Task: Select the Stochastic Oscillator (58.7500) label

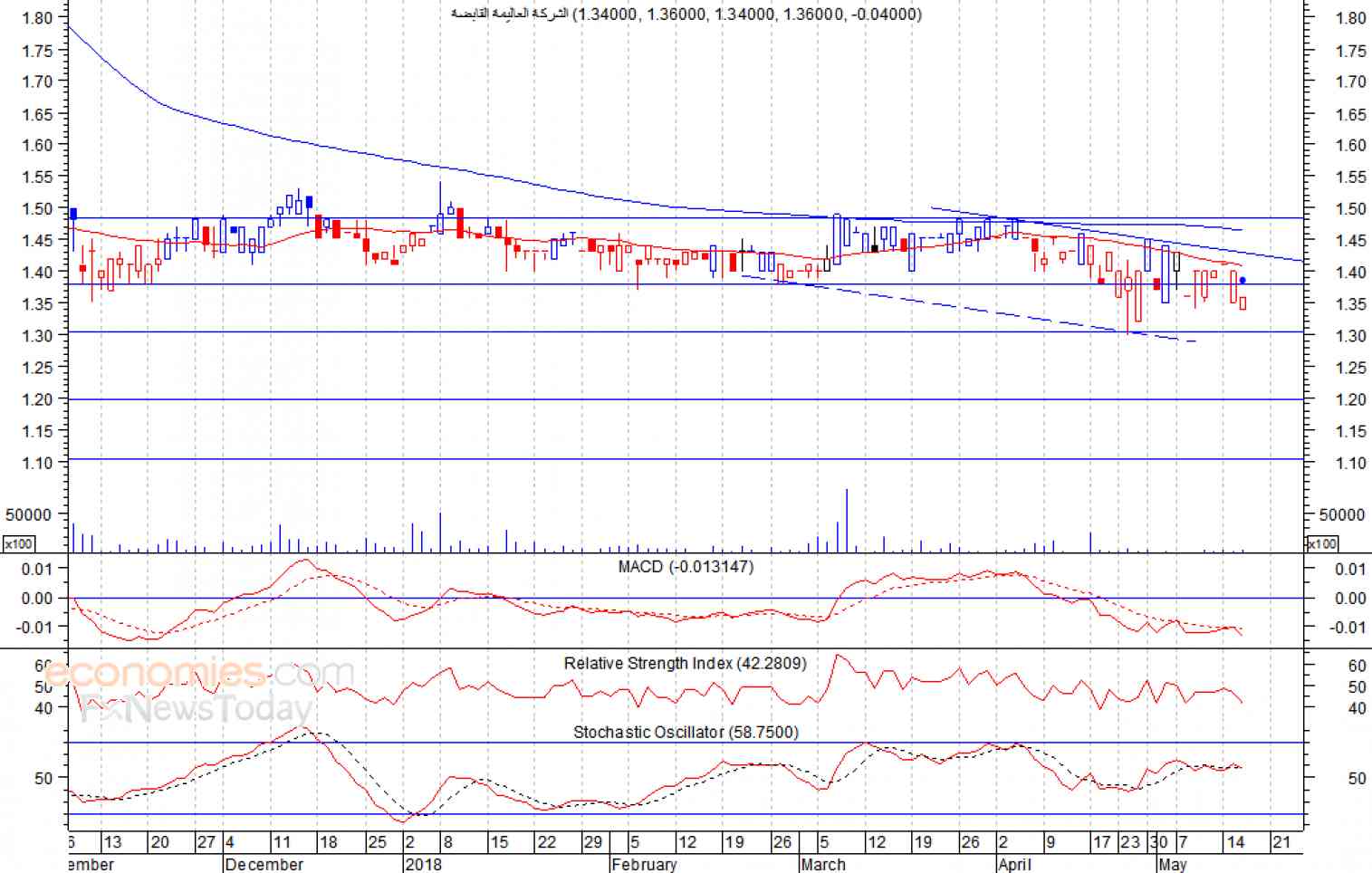Action: tap(686, 732)
